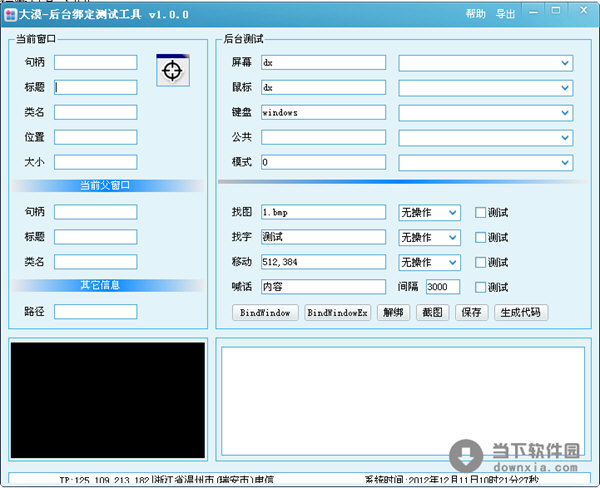Maximize the window
The image size is (600, 488).
click(x=556, y=11)
